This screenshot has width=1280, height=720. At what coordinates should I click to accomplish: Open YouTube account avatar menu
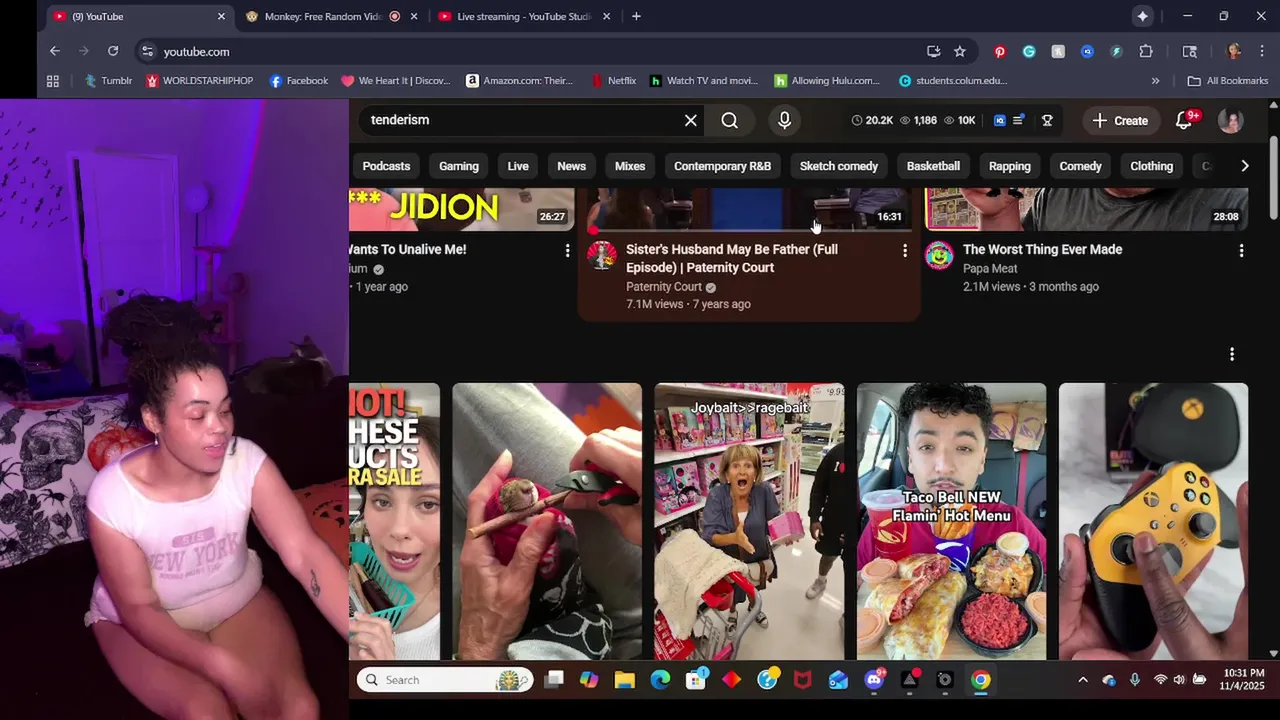[x=1230, y=120]
